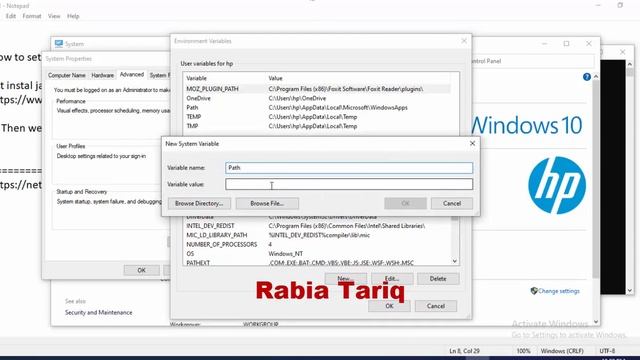Open Computer Name tab in System Properties
This screenshot has height=360, width=640.
click(67, 76)
